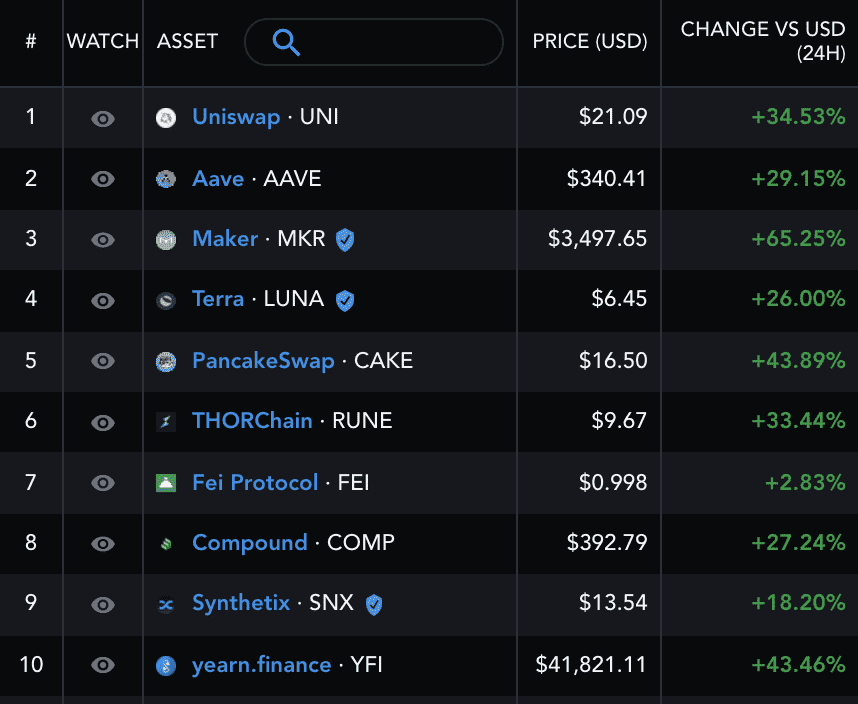Open the Synthetix asset page

241,604
